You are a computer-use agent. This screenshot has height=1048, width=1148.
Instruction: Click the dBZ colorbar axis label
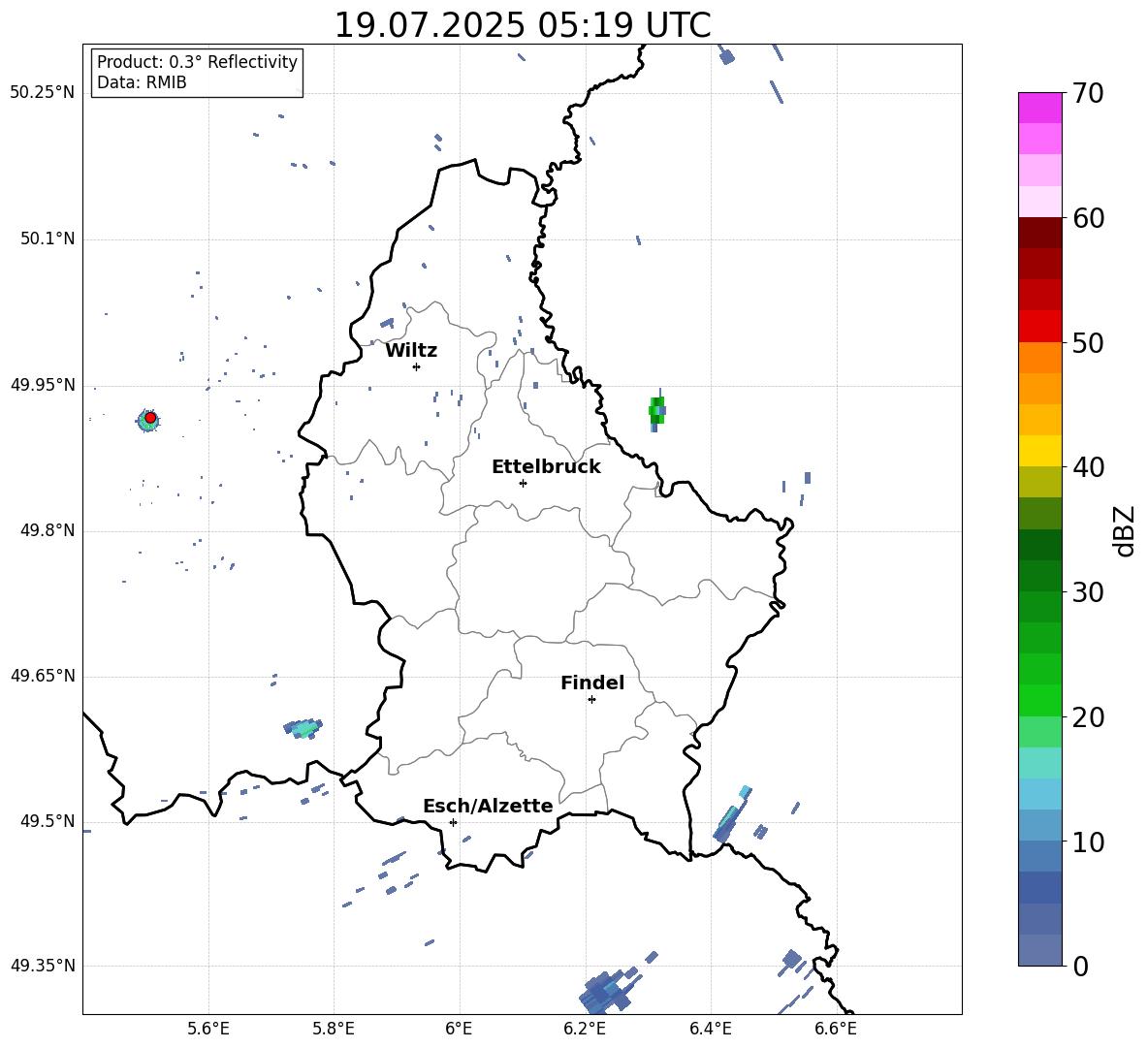(x=1125, y=530)
